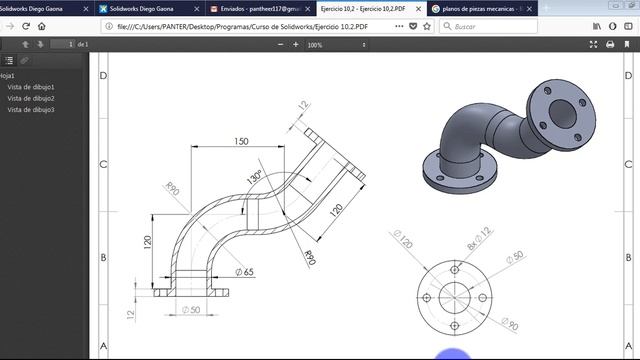Select Hoja1 outline item

tap(7, 76)
